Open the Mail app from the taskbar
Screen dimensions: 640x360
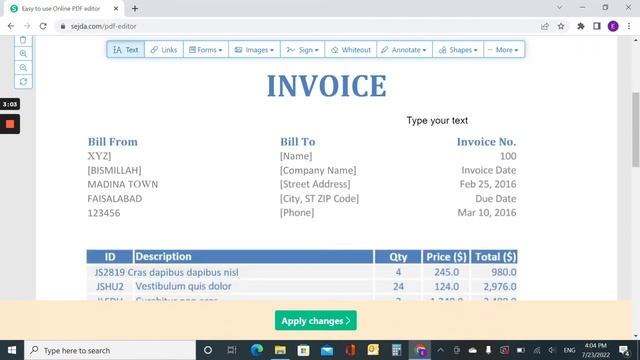pyautogui.click(x=327, y=350)
